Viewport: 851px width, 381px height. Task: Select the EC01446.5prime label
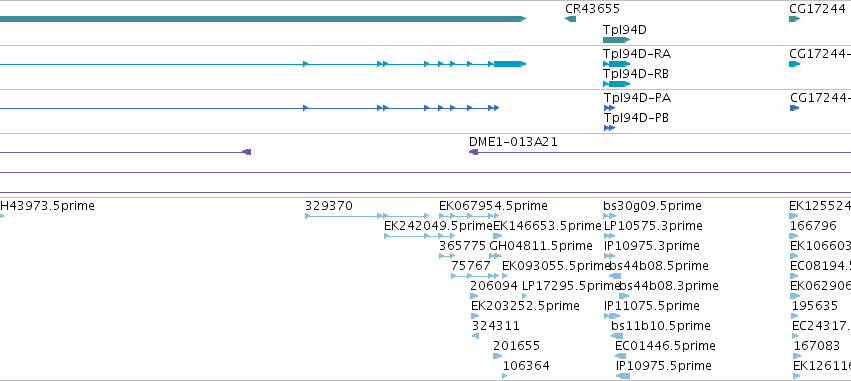[665, 346]
